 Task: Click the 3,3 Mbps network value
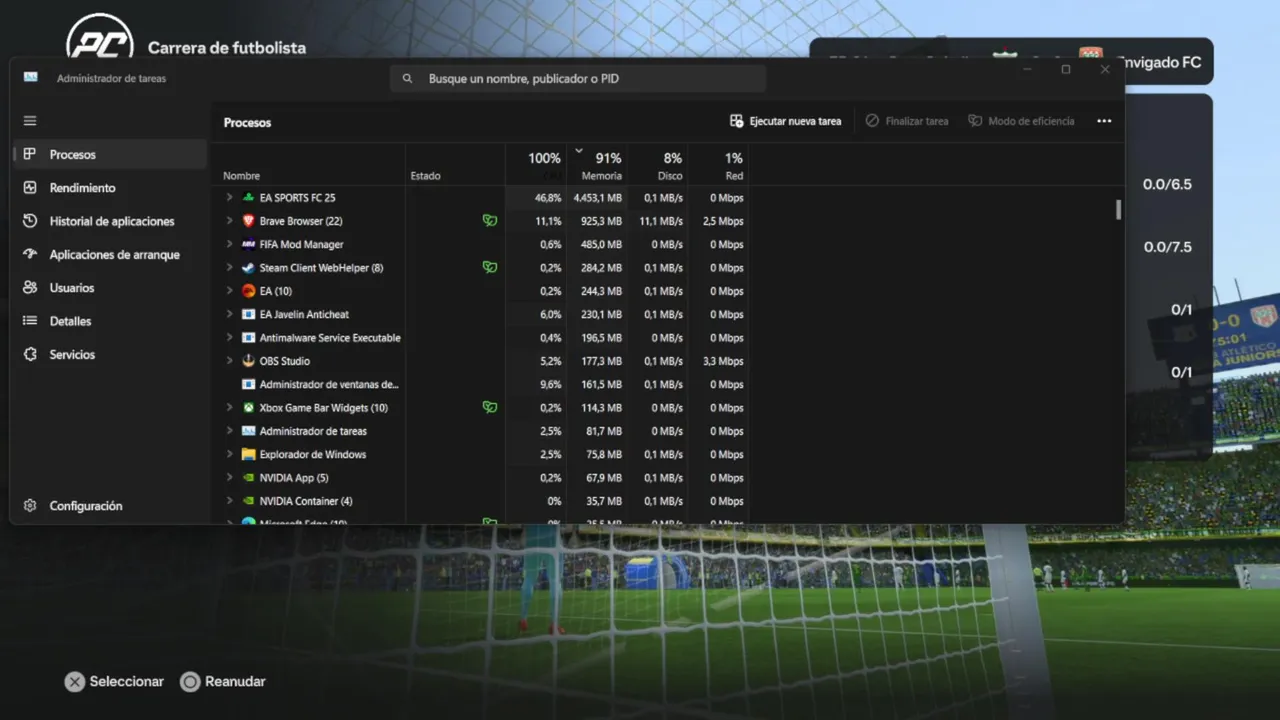pos(724,361)
